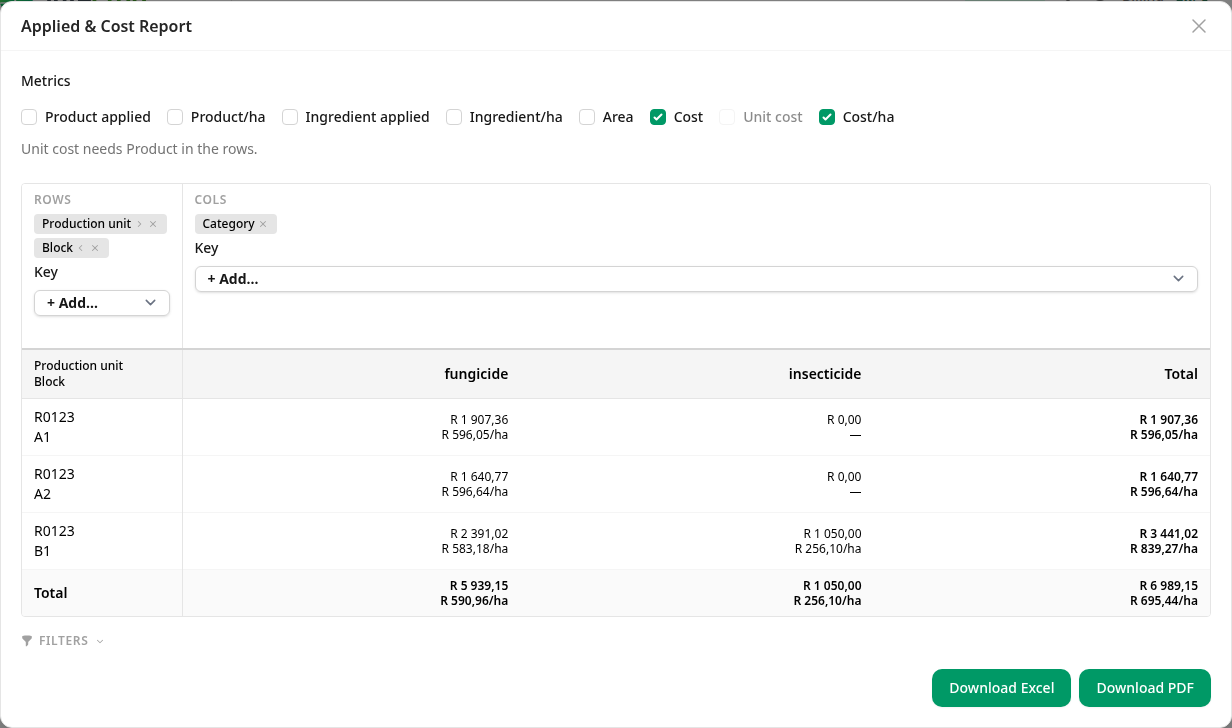
Task: Check the Ingredient applied metric
Action: coord(290,117)
